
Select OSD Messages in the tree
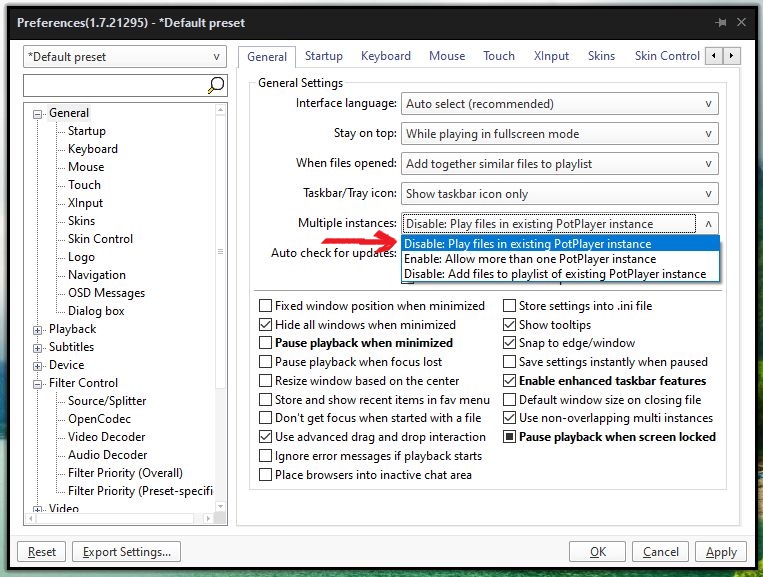107,293
